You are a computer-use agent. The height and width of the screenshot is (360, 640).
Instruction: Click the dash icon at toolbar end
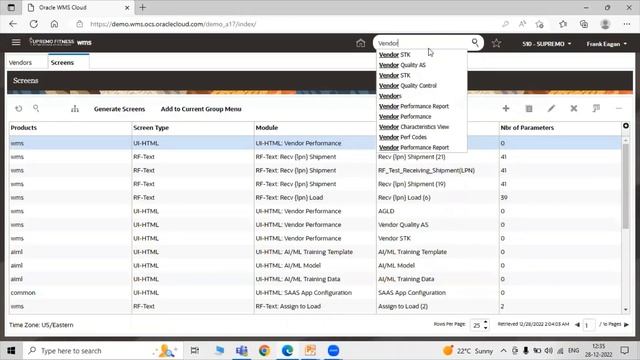[x=619, y=109]
